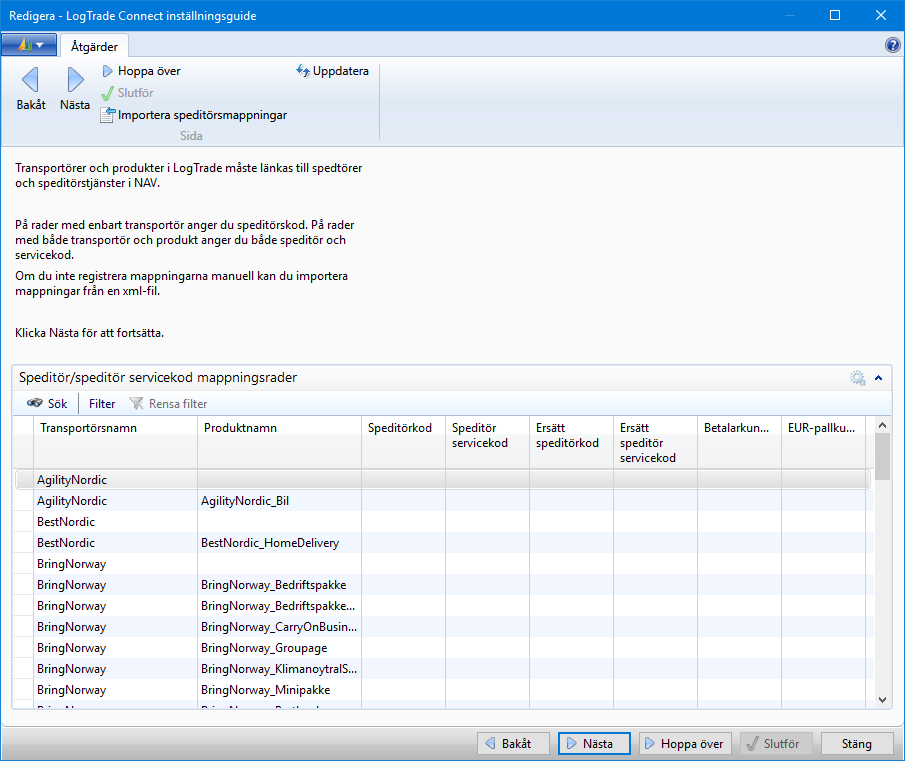Click the vertical scrollbar thumb of table
The height and width of the screenshot is (761, 905).
(882, 456)
